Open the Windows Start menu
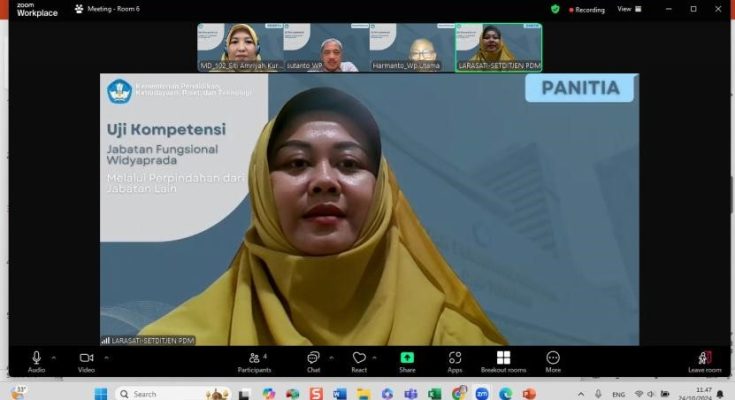This screenshot has width=735, height=400. point(101,393)
